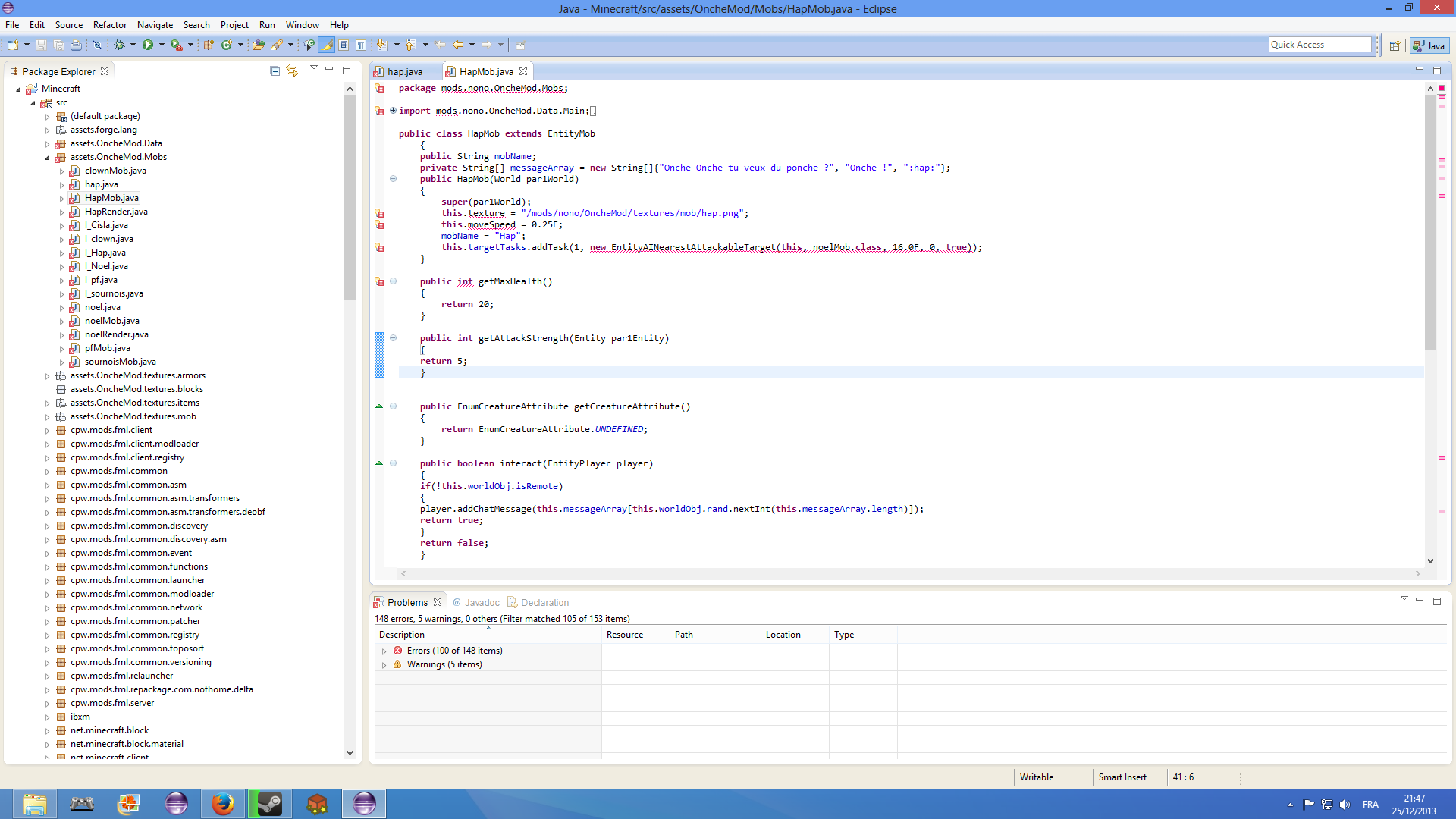Image resolution: width=1456 pixels, height=819 pixels.
Task: Open Package Explorer view menu triangle
Action: pyautogui.click(x=313, y=69)
